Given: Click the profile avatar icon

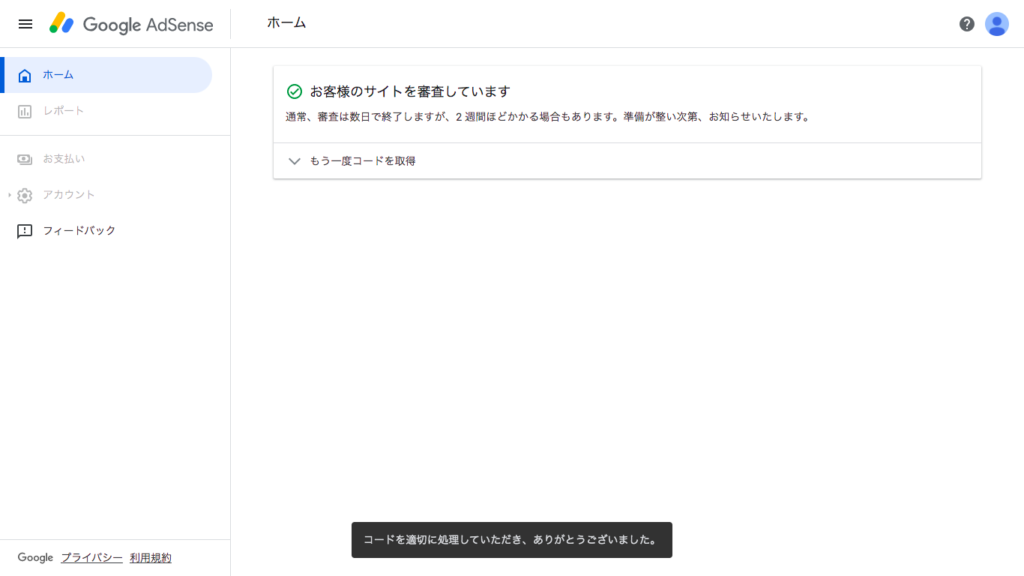Looking at the screenshot, I should pyautogui.click(x=996, y=24).
